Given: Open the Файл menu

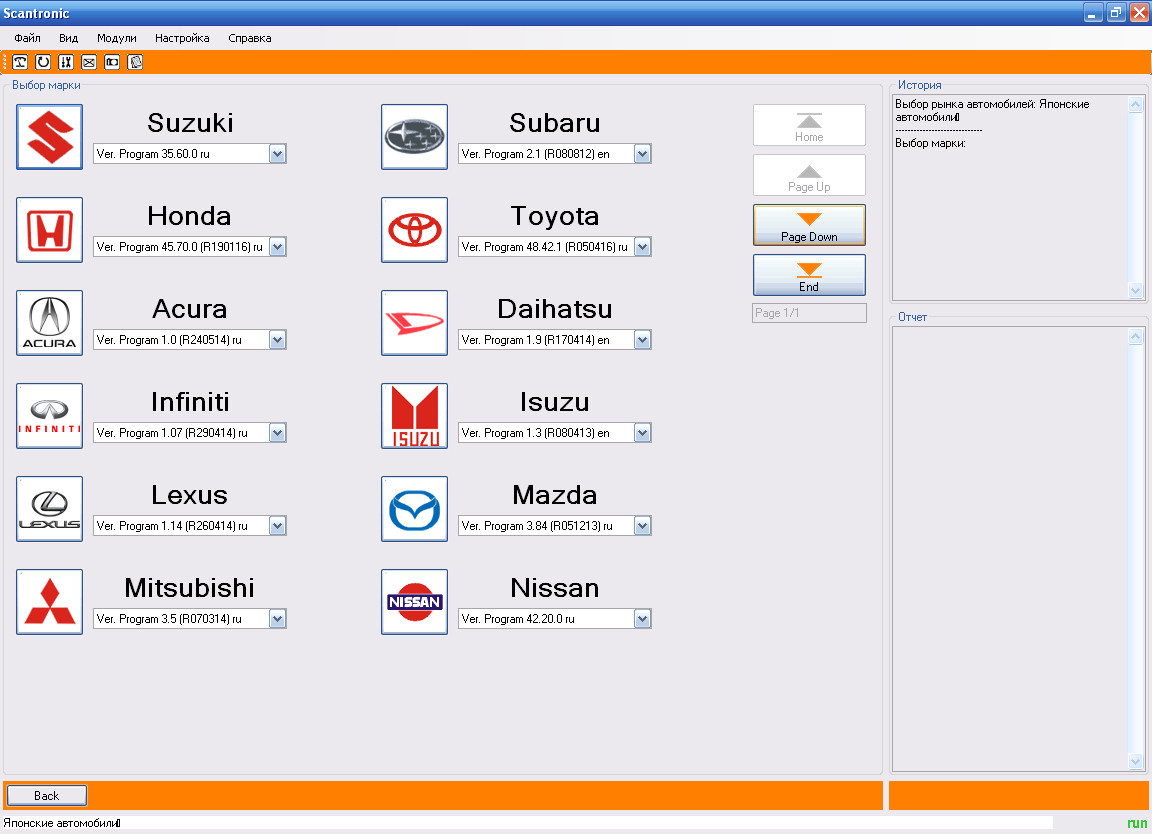Looking at the screenshot, I should tap(27, 38).
